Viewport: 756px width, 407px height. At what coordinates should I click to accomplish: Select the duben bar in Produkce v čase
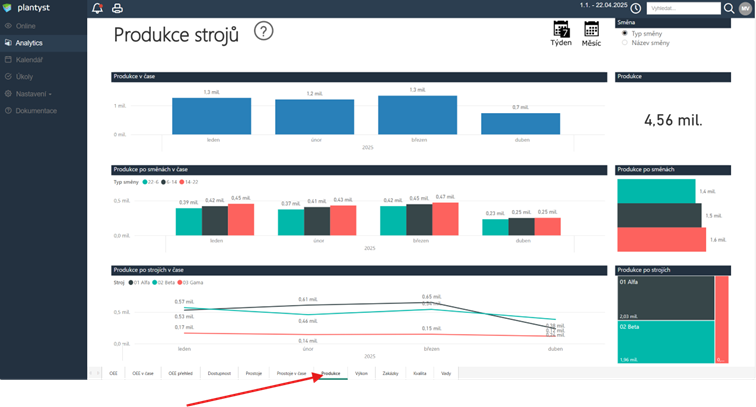click(521, 124)
